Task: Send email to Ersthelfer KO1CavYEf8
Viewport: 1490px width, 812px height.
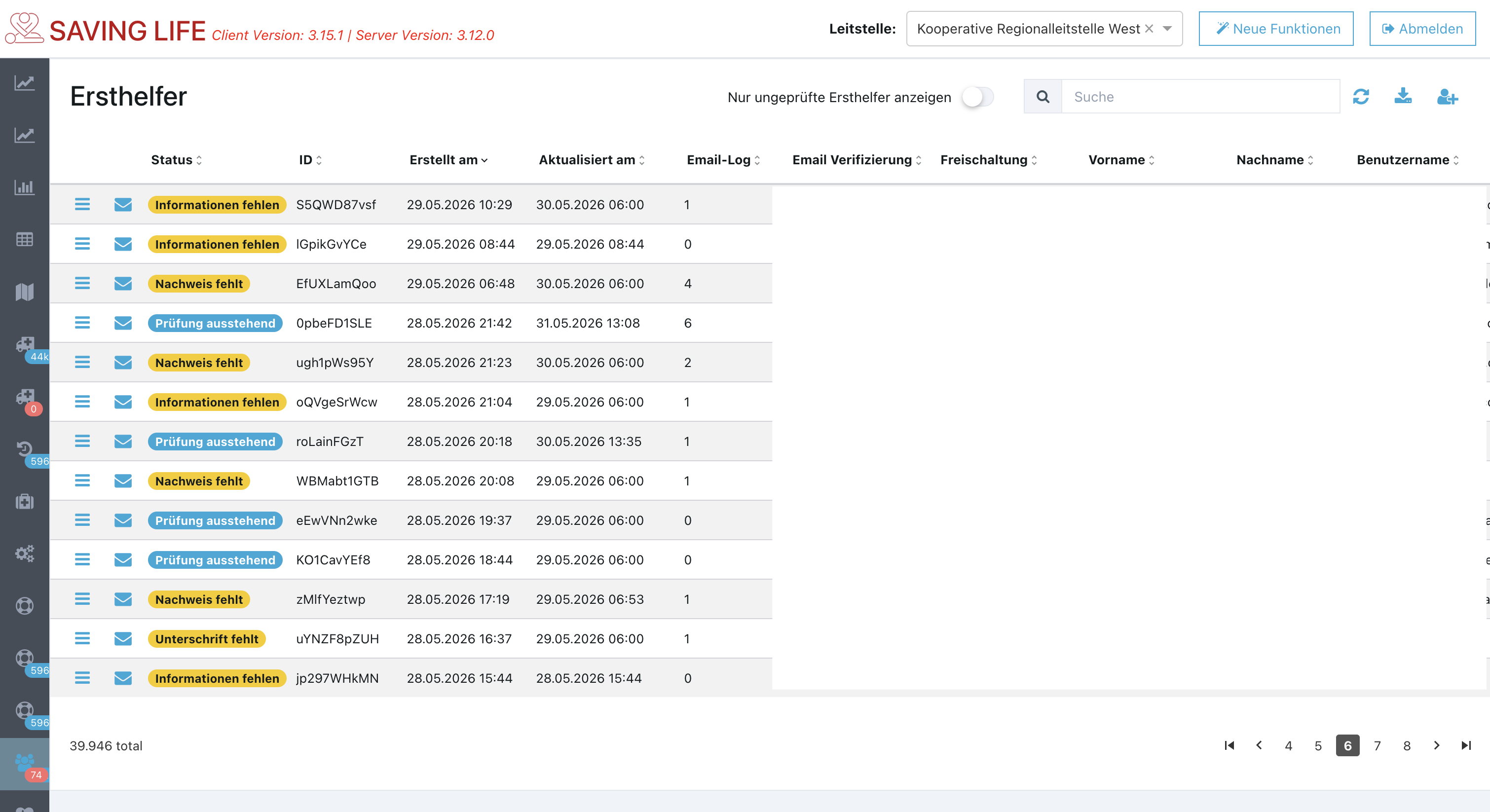Action: click(x=123, y=559)
